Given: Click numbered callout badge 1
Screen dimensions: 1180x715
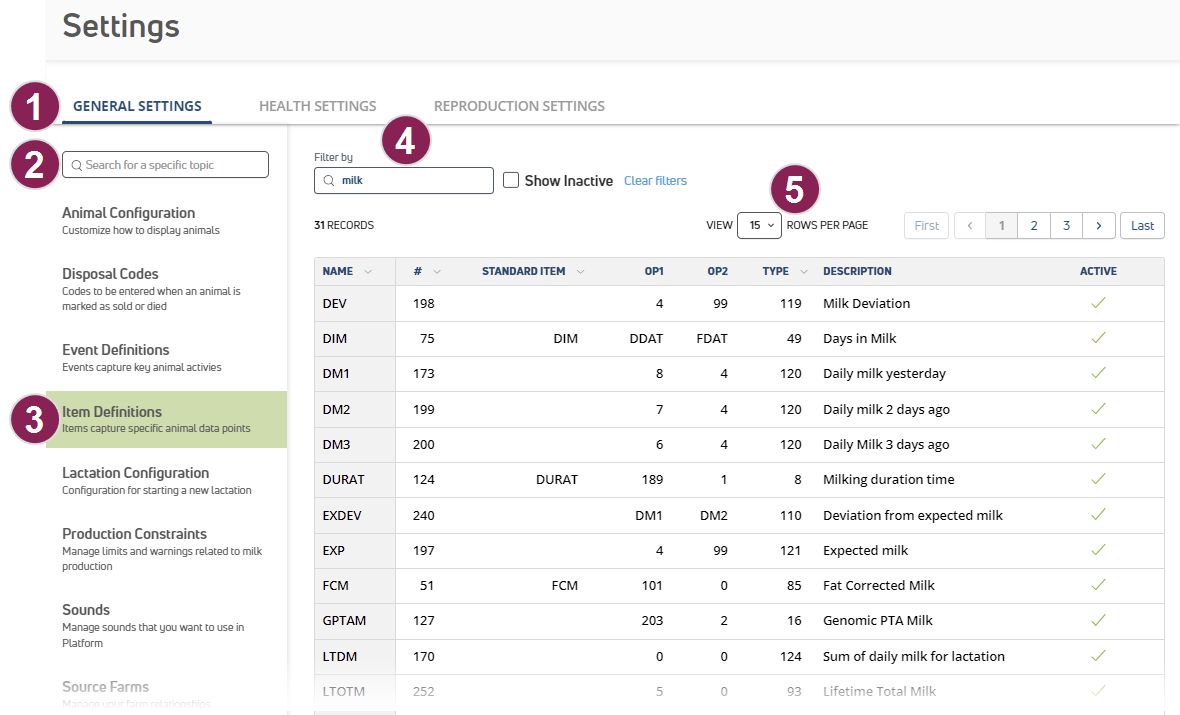Looking at the screenshot, I should pyautogui.click(x=35, y=107).
